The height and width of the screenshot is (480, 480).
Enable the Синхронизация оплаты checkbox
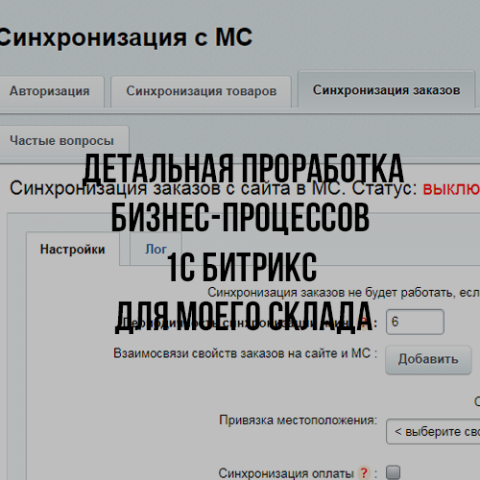pyautogui.click(x=393, y=472)
